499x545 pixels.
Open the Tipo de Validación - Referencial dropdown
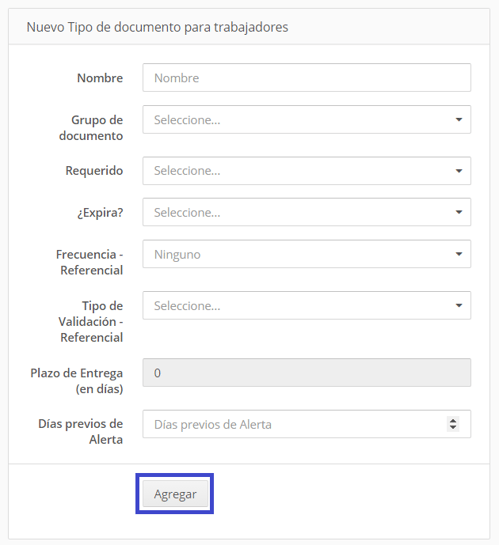(306, 306)
